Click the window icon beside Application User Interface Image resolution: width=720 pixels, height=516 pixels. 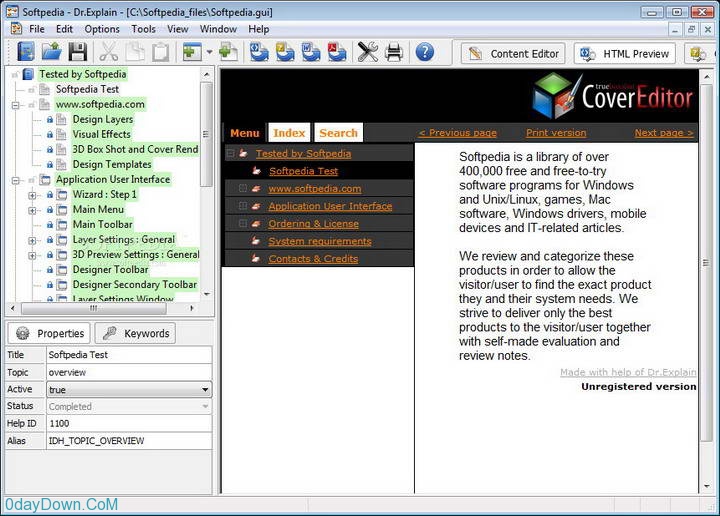tap(45, 179)
